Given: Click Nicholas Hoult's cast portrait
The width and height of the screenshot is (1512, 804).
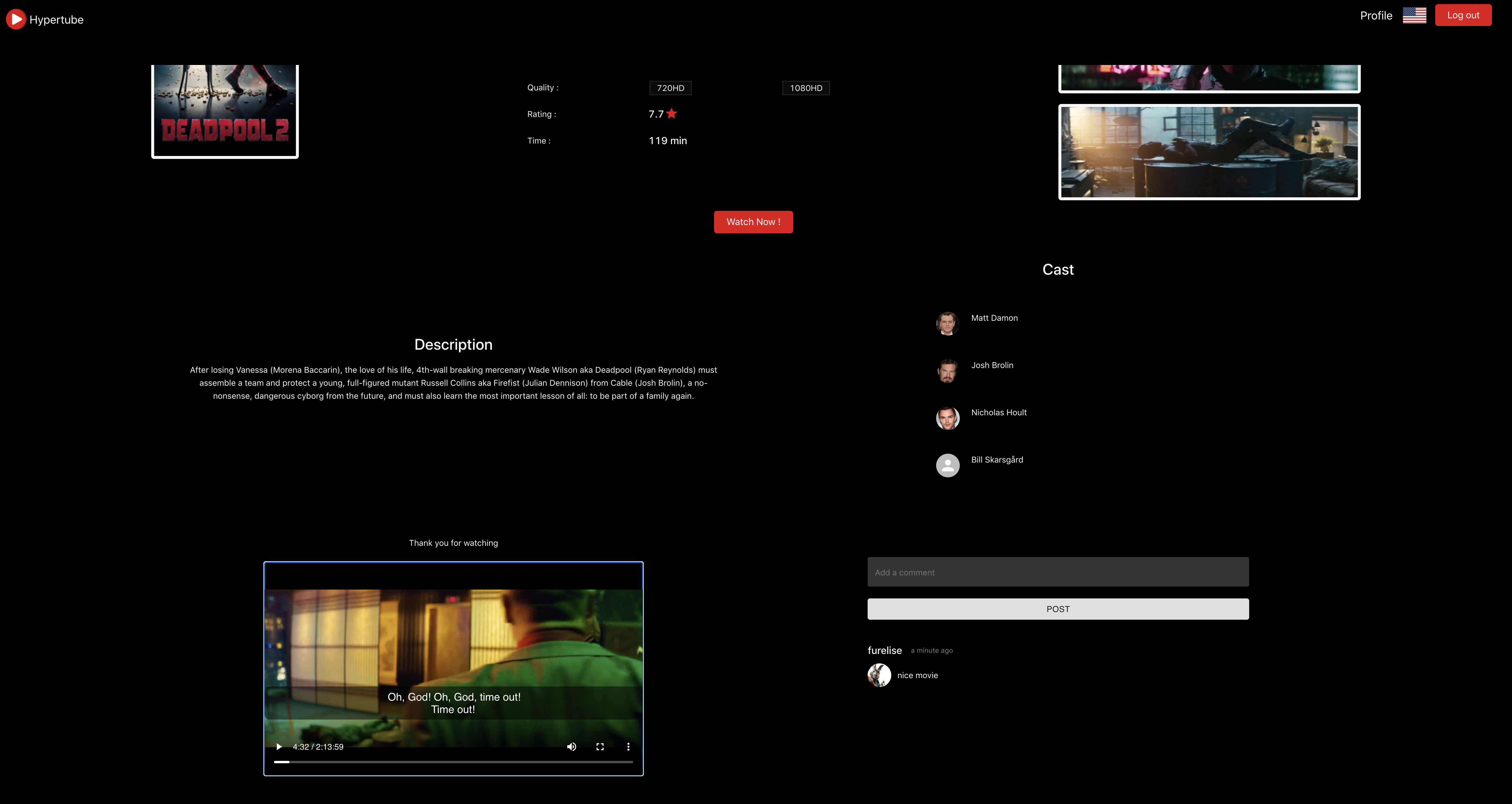Looking at the screenshot, I should [947, 418].
